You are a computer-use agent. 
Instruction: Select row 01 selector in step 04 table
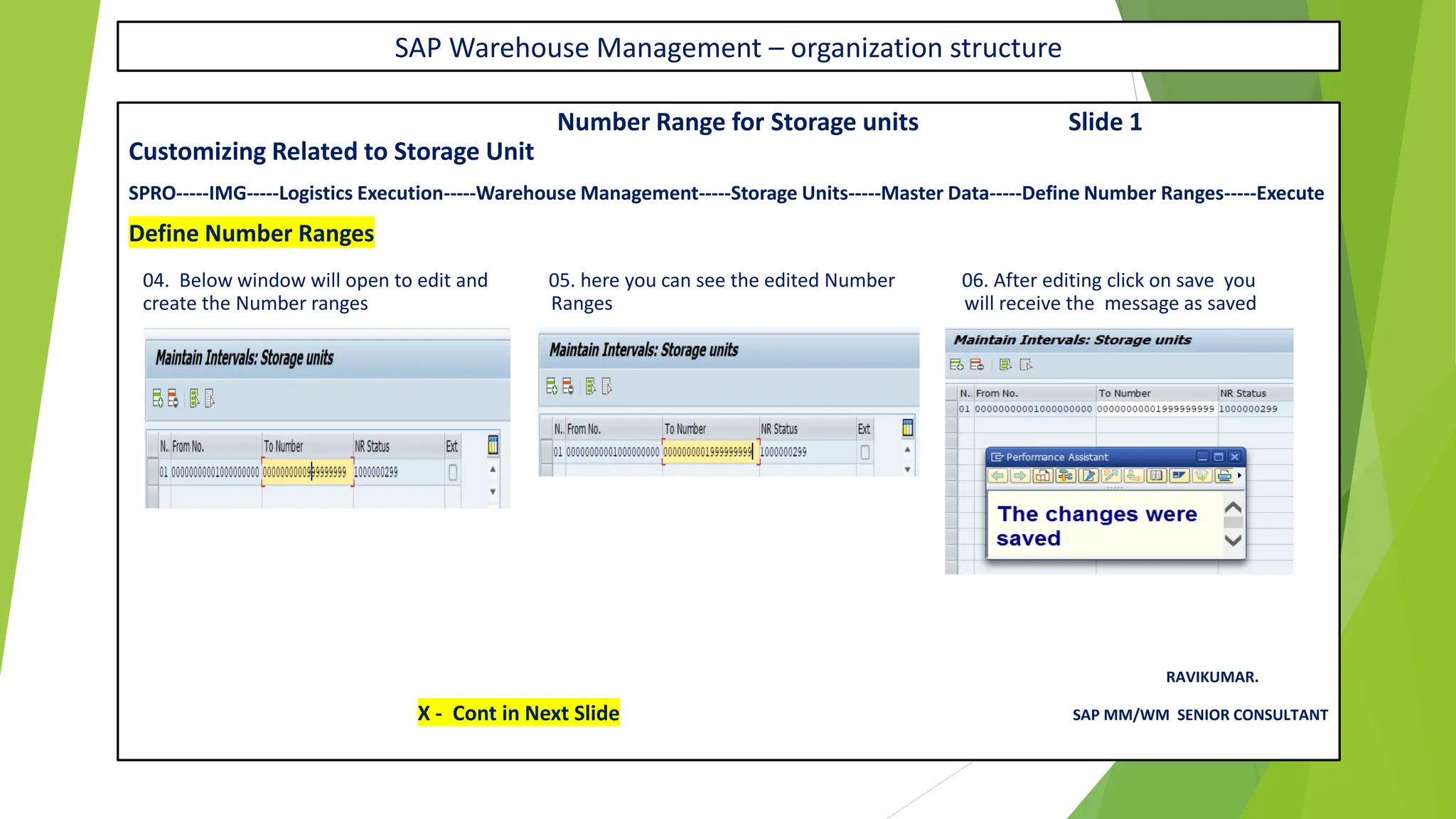[x=152, y=472]
